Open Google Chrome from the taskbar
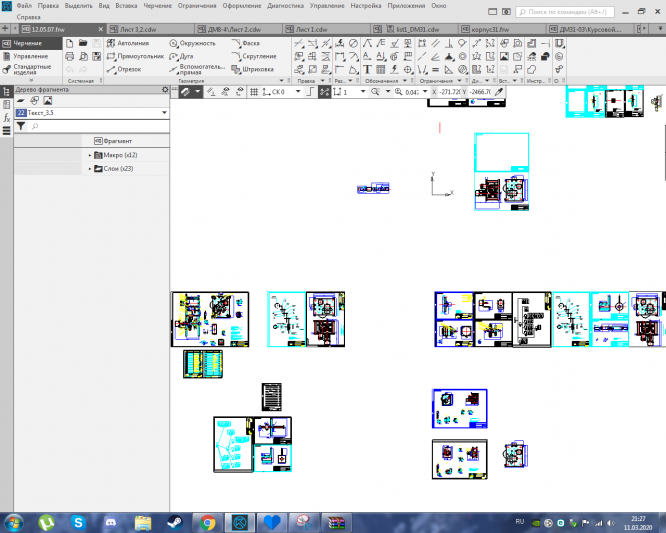 (x=207, y=523)
